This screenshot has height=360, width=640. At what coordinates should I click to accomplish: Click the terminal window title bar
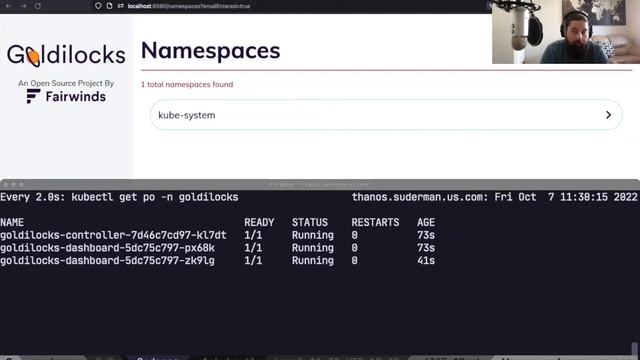[x=320, y=184]
